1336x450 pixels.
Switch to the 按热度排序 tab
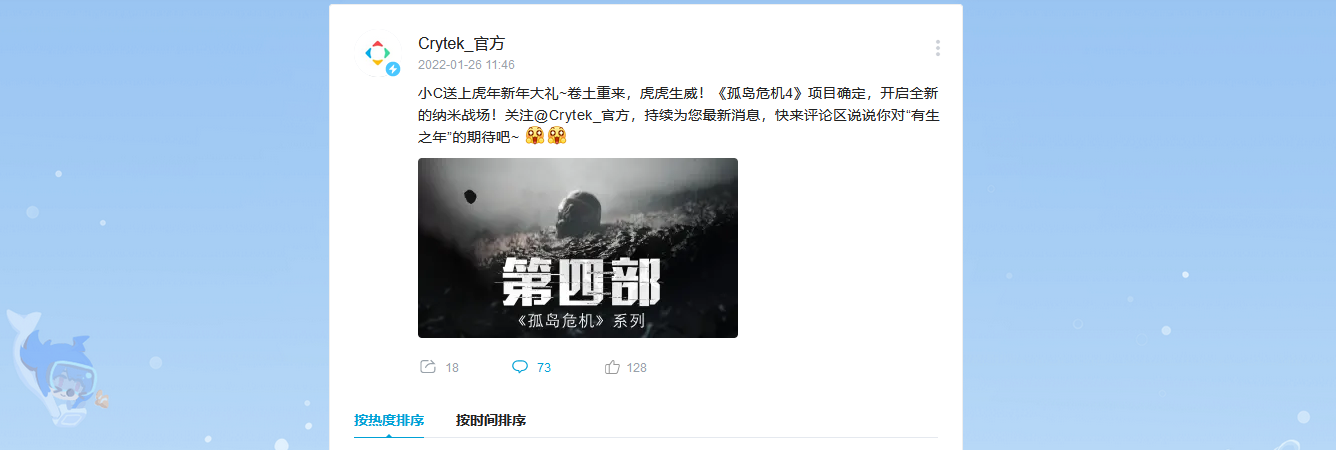tap(389, 420)
